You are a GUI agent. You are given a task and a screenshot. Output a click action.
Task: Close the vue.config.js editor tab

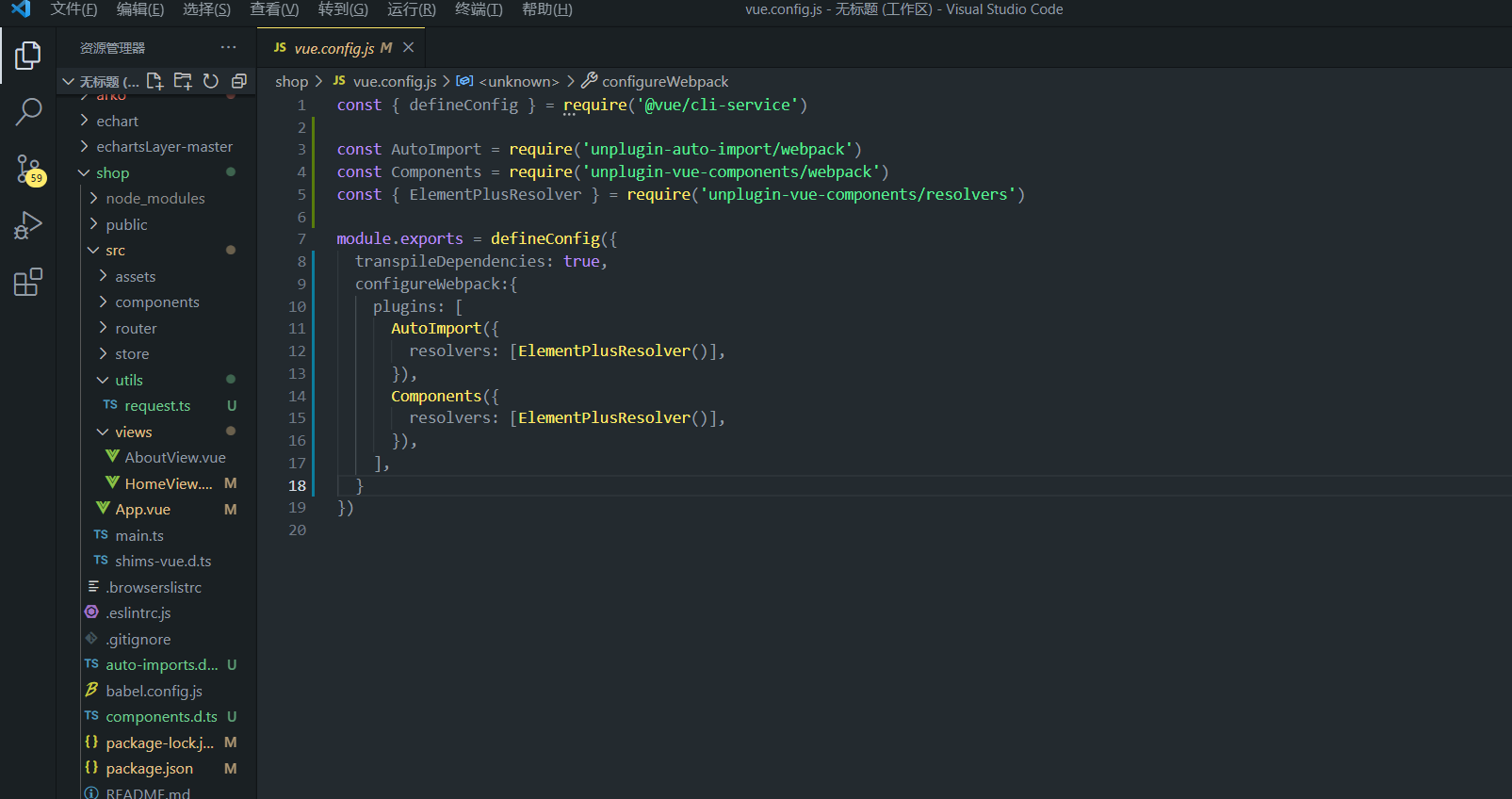tap(409, 47)
